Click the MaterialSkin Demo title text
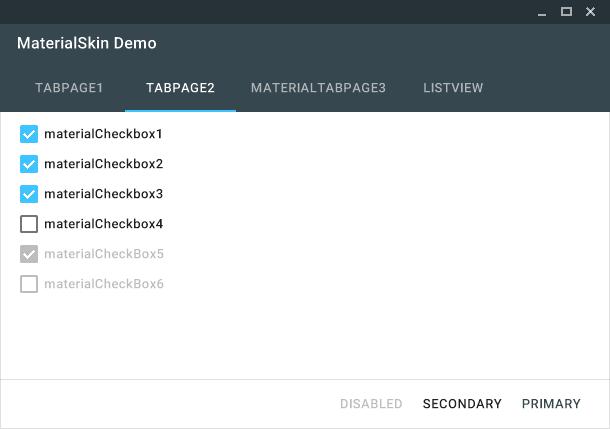 click(87, 44)
